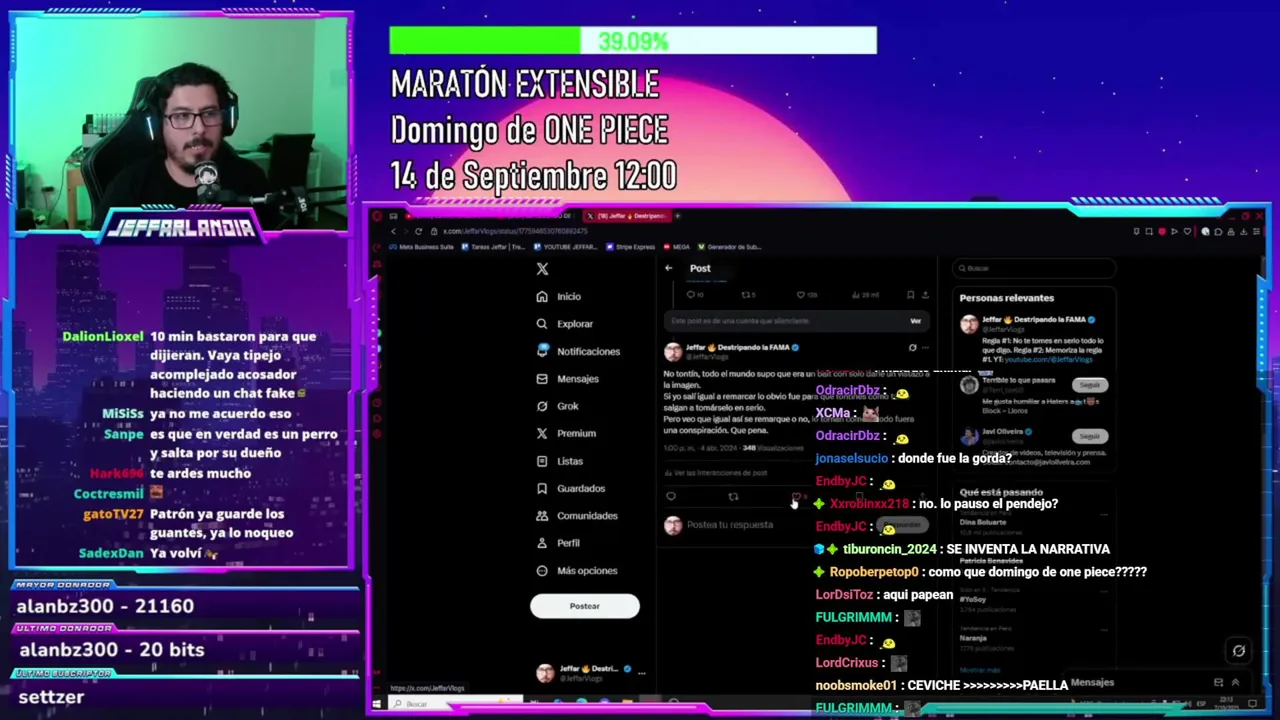Click floating Grok button at bottom right
Viewport: 1280px width, 720px height.
point(1238,651)
